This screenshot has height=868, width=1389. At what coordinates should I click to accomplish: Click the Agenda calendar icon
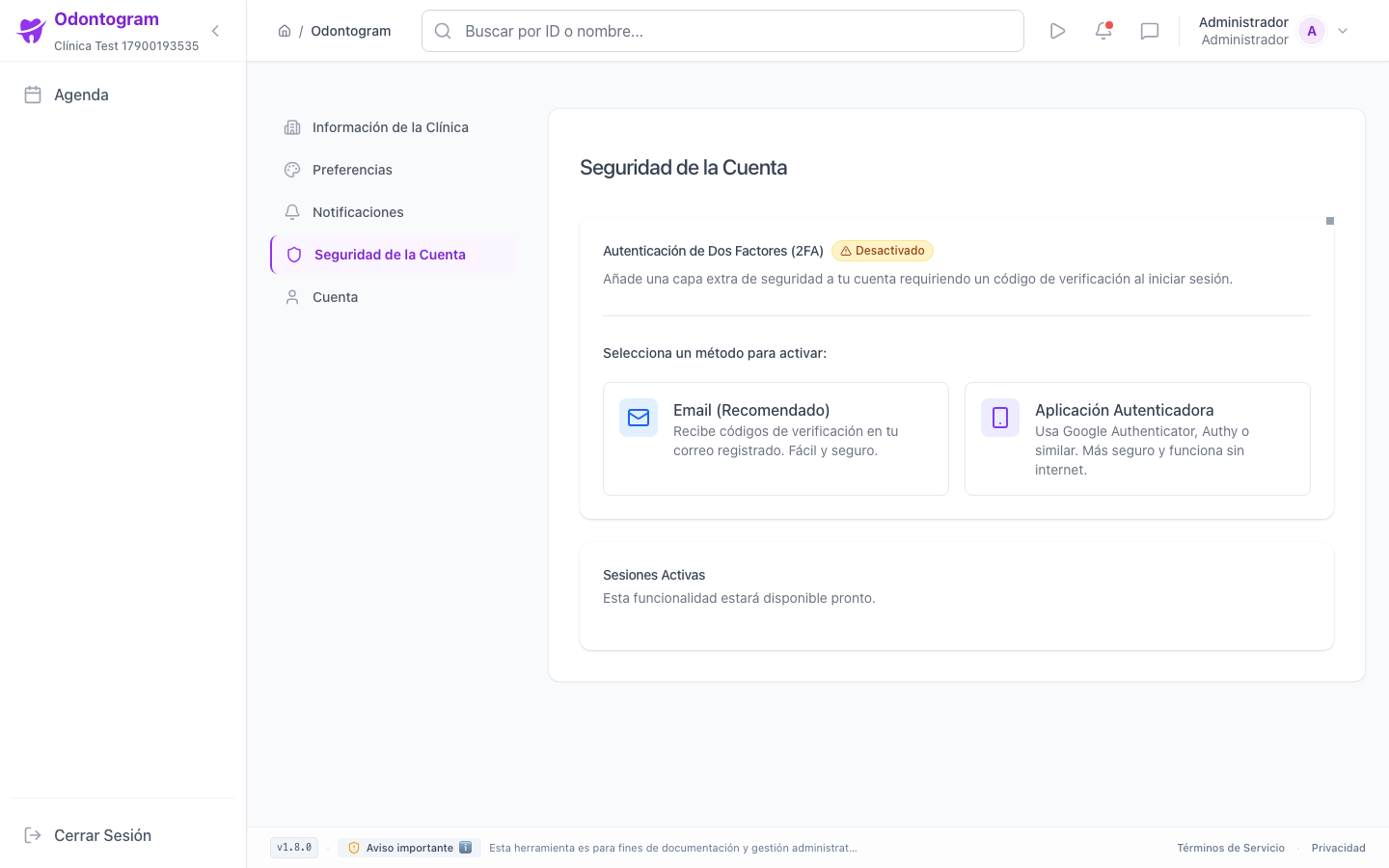click(x=33, y=95)
